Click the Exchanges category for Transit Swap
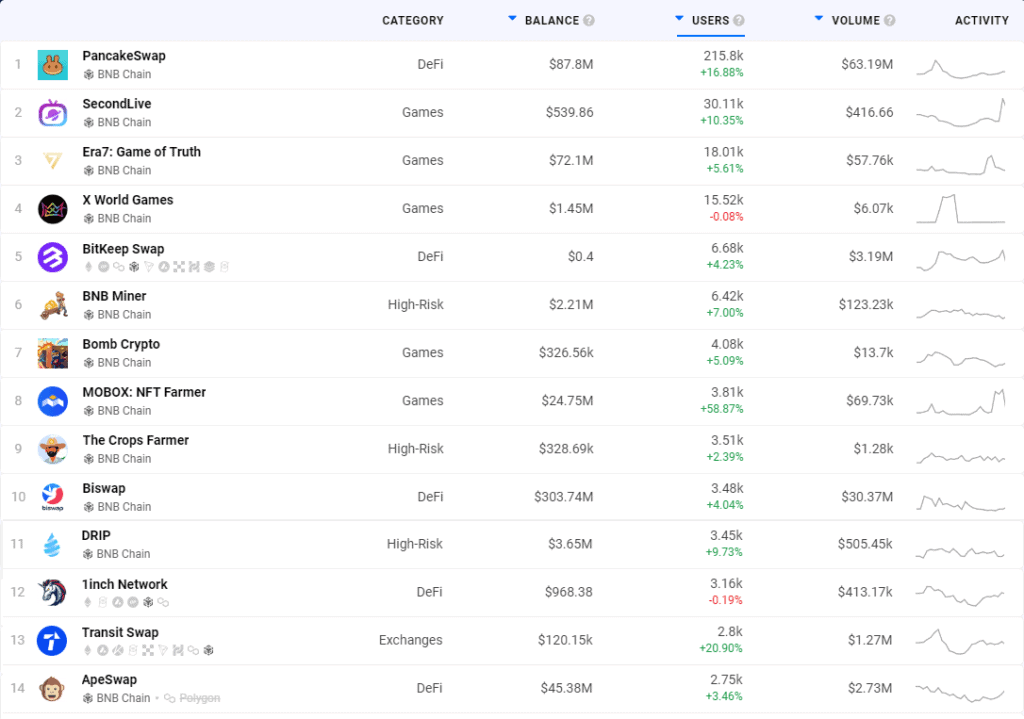 tap(411, 640)
